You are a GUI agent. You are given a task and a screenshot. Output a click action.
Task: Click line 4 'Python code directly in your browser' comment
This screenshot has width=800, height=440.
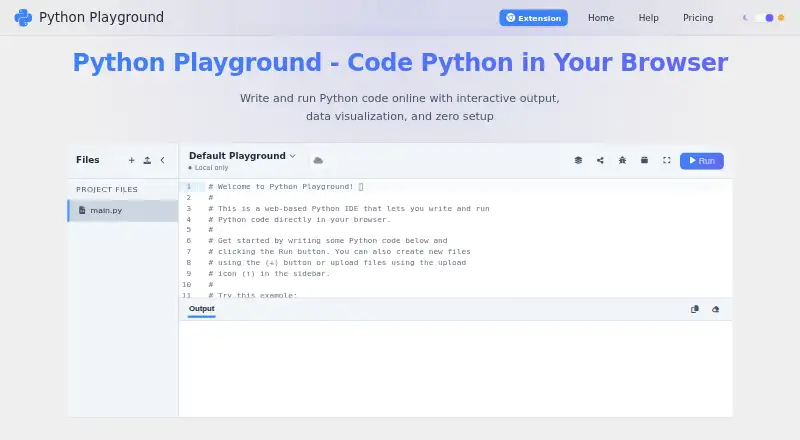[299, 219]
